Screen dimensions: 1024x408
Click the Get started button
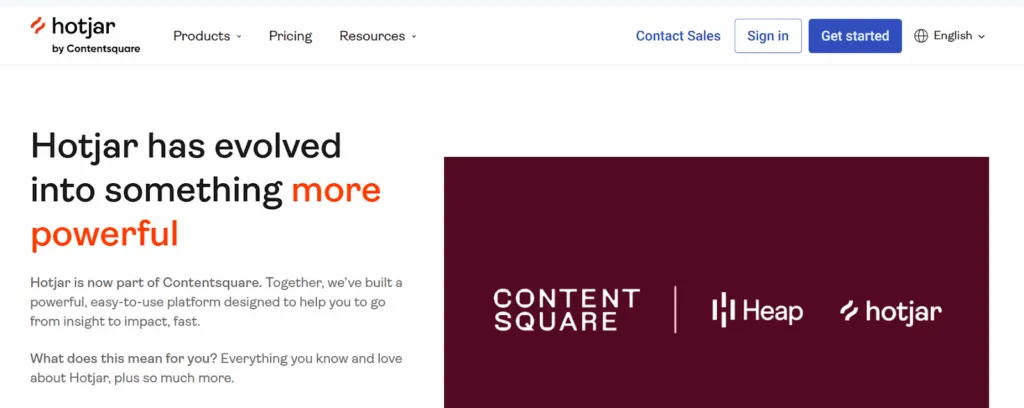pyautogui.click(x=855, y=36)
